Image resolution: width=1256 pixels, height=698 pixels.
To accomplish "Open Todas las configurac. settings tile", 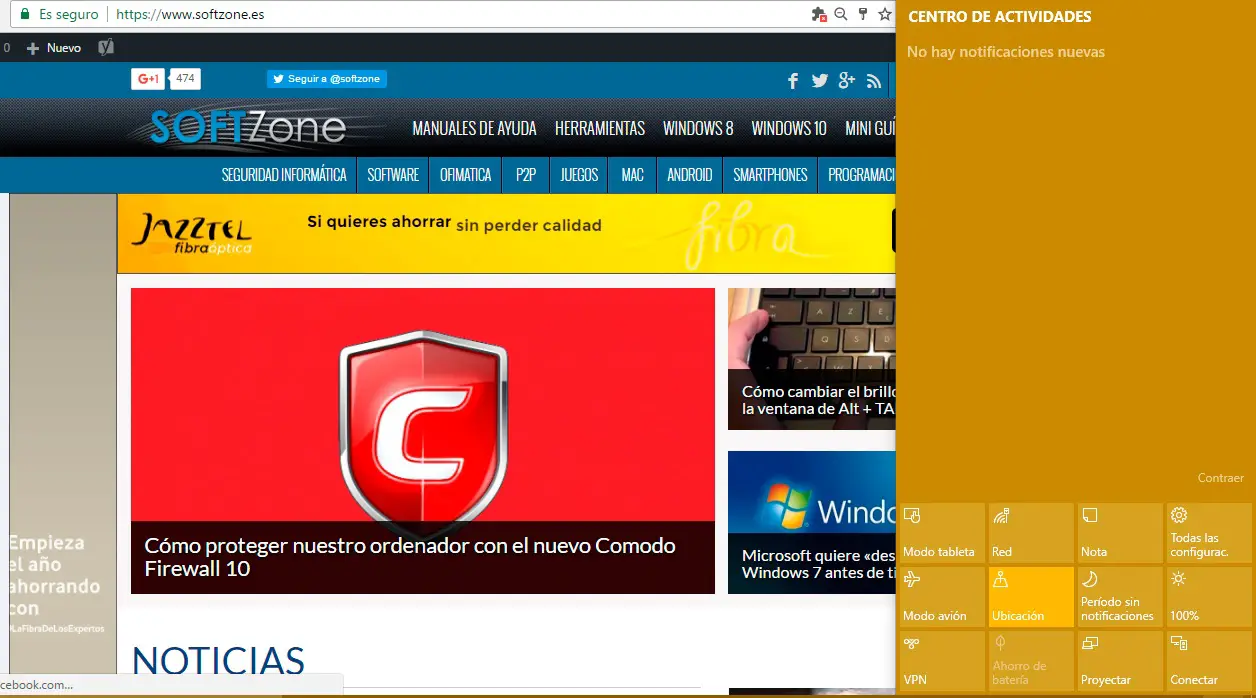I will (1209, 533).
